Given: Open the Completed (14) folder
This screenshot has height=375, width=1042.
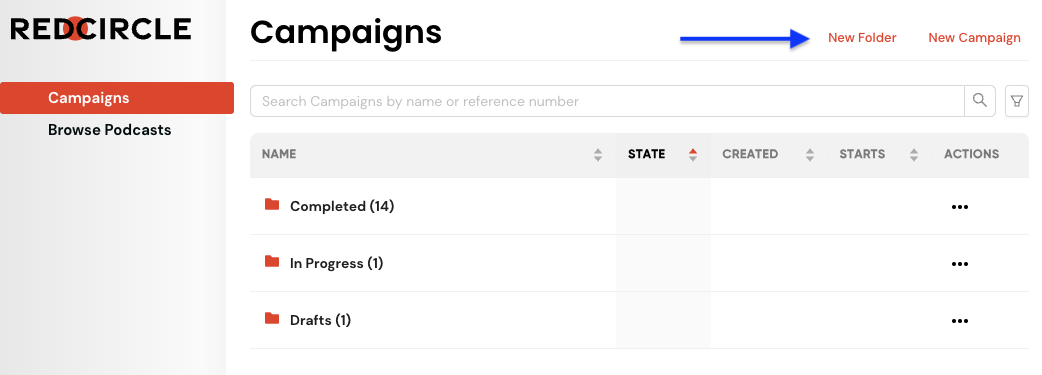Looking at the screenshot, I should pos(342,206).
